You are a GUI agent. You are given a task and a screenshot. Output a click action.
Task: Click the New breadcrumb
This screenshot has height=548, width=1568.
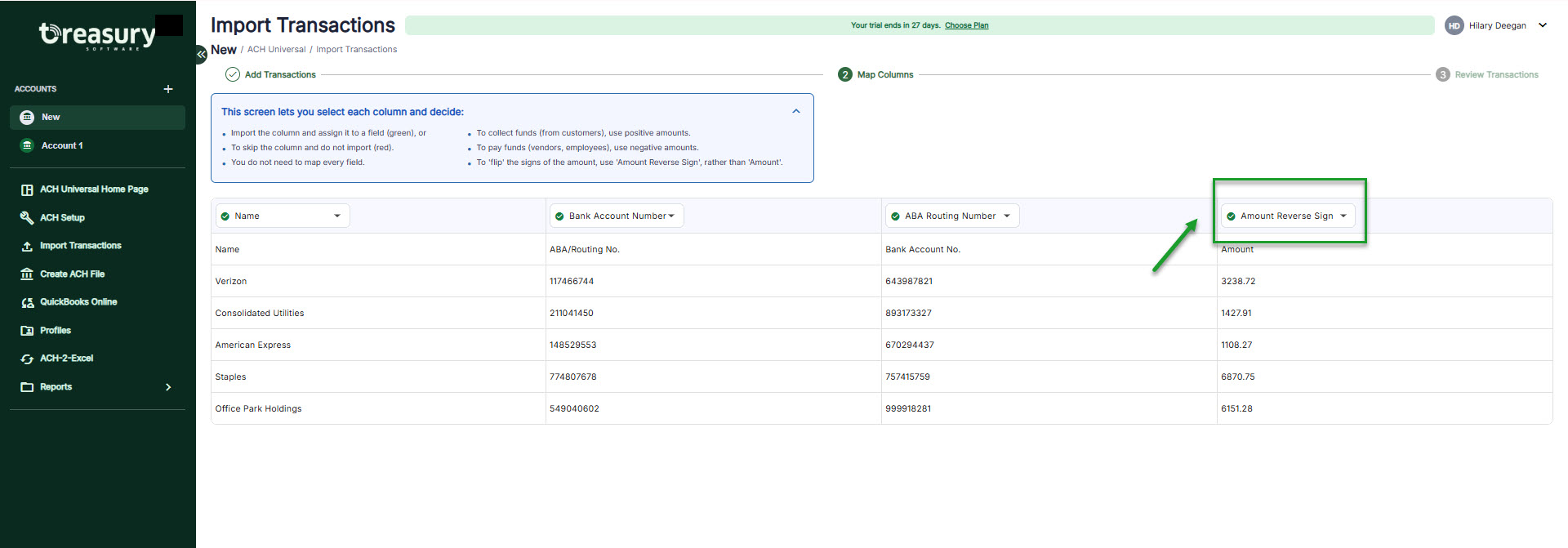click(x=223, y=50)
